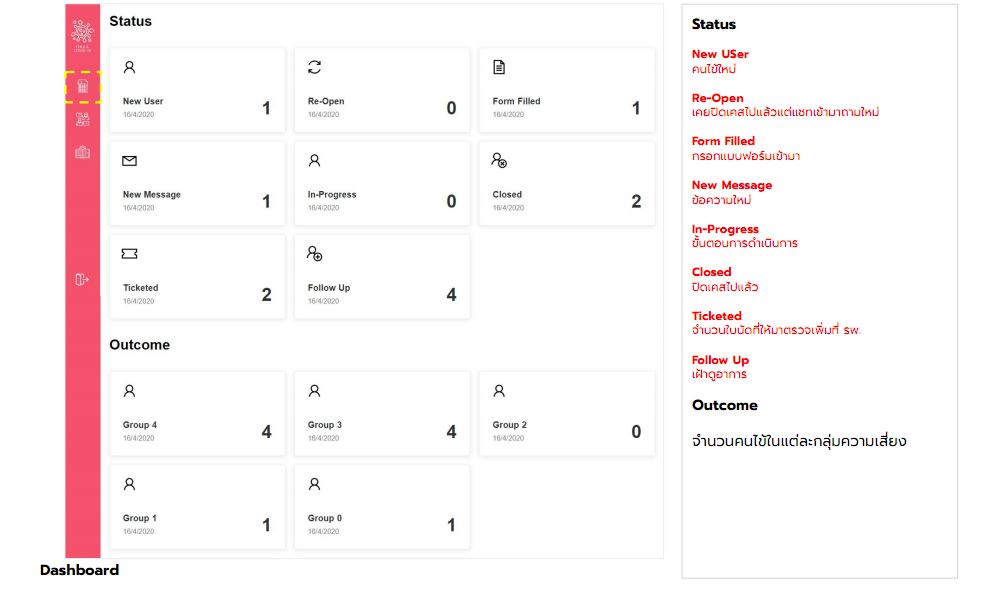This screenshot has width=988, height=591.
Task: Open the Group 2 outcome card
Action: point(567,413)
